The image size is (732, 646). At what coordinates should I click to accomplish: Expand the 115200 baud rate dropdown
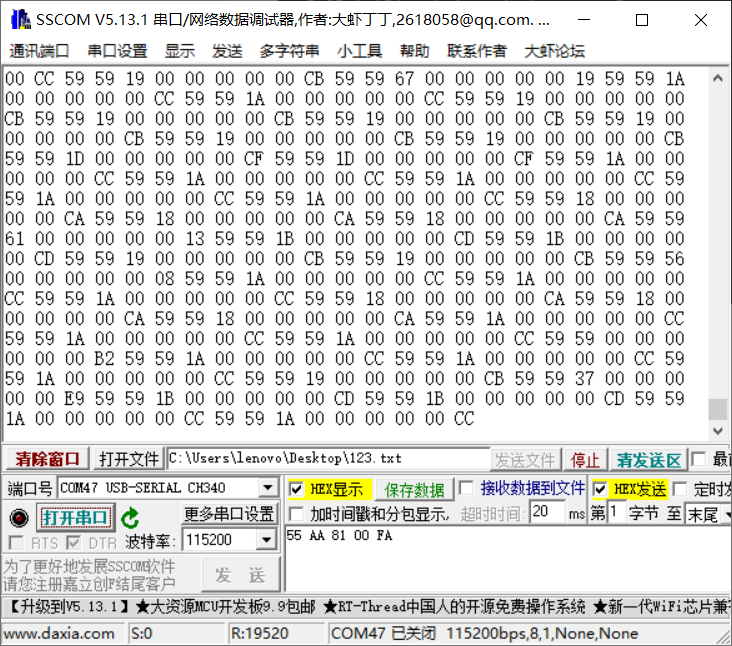coord(267,540)
